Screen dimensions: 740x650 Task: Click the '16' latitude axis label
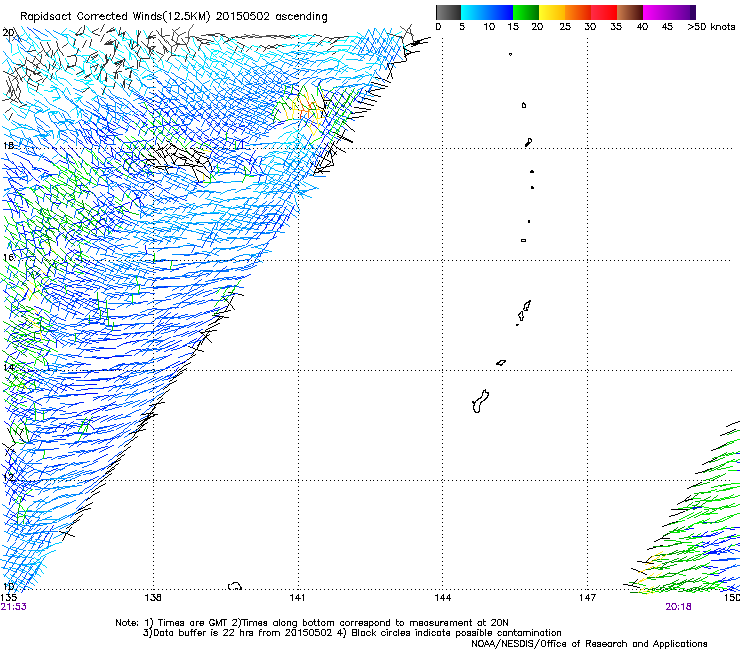(x=8, y=257)
